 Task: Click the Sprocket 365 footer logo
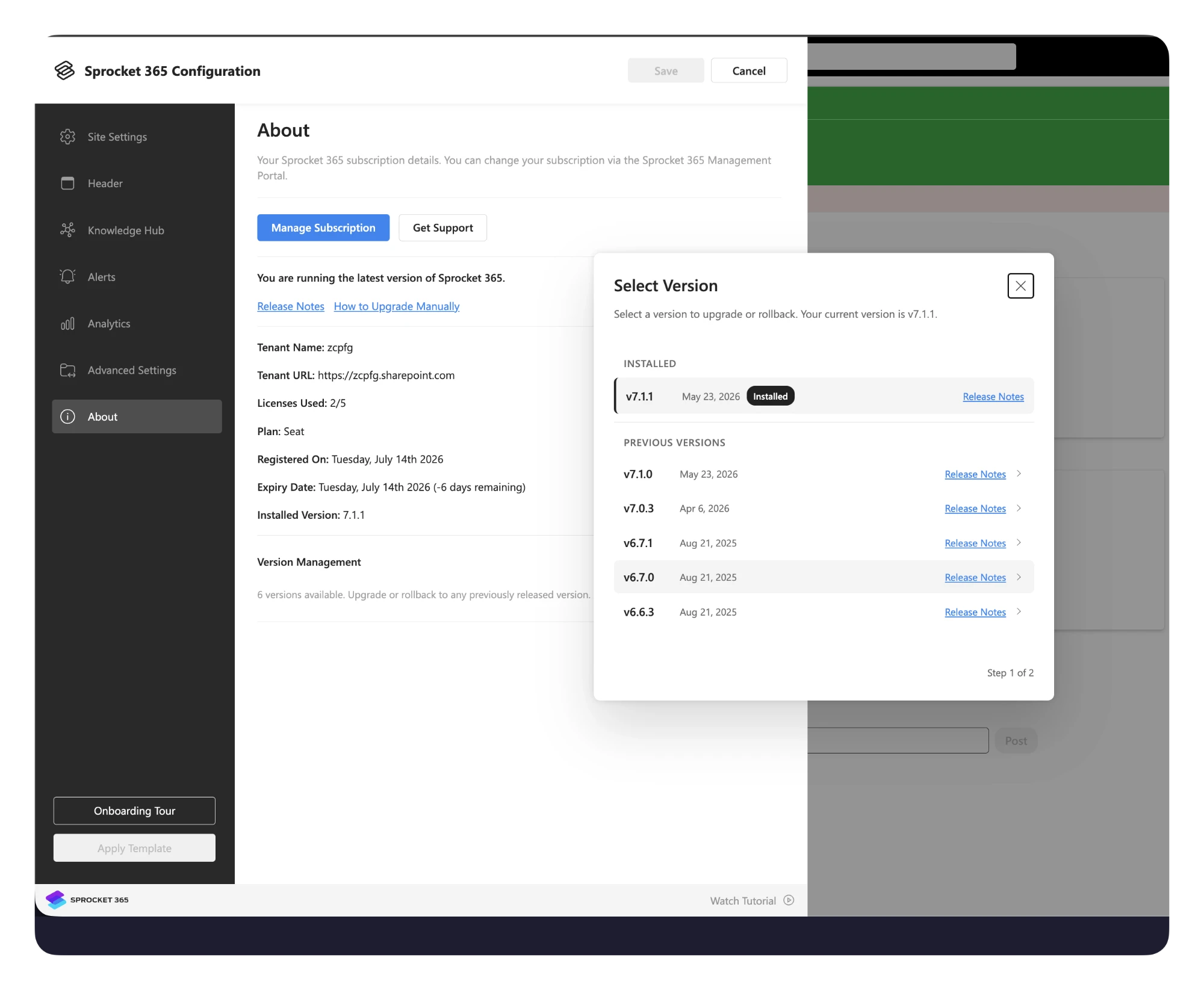click(87, 900)
